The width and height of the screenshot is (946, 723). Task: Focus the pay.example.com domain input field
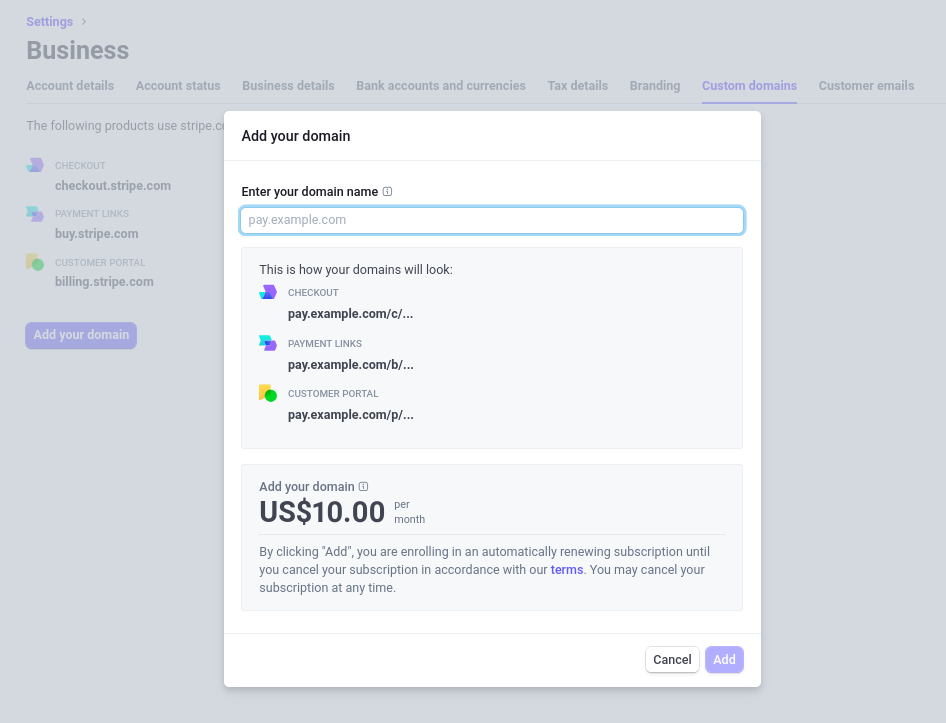coord(492,220)
